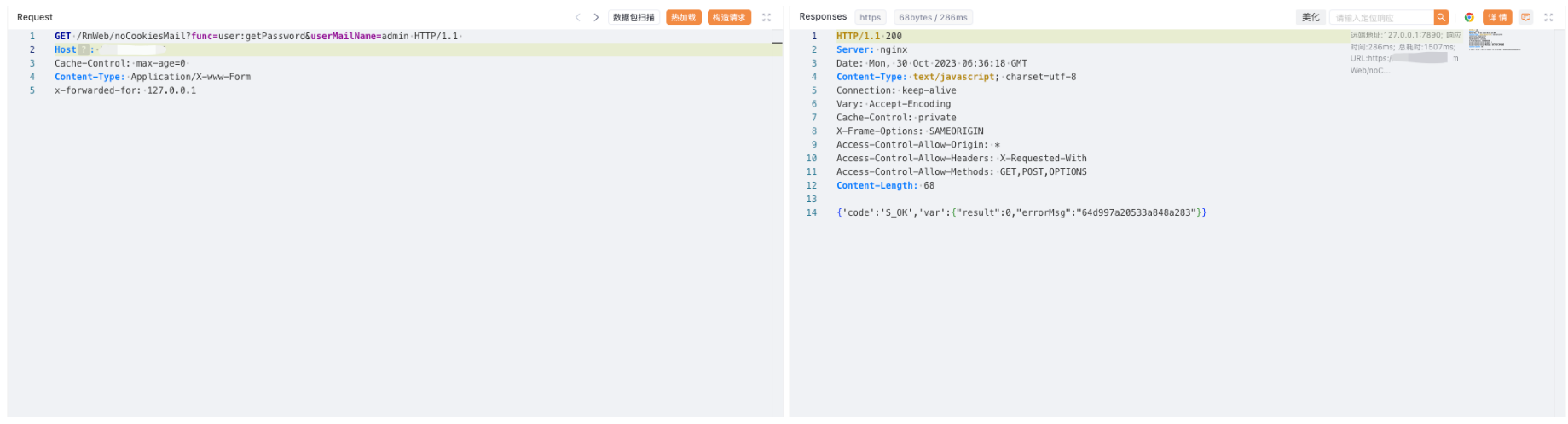Click the question mark badge after Host
The image size is (1568, 424).
(84, 49)
